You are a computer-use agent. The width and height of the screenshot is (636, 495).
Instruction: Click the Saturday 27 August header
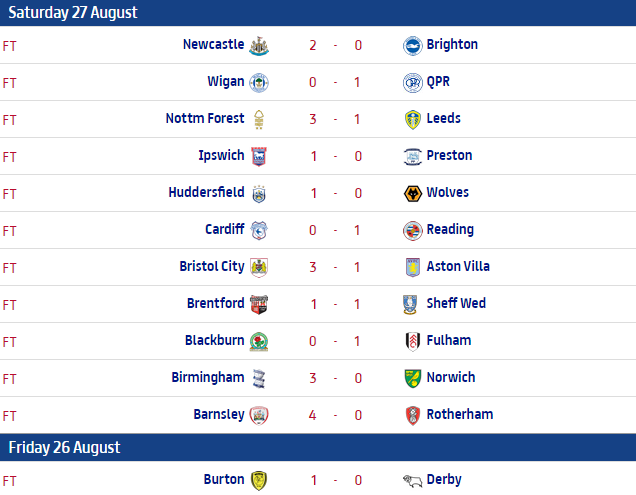[x=72, y=13]
